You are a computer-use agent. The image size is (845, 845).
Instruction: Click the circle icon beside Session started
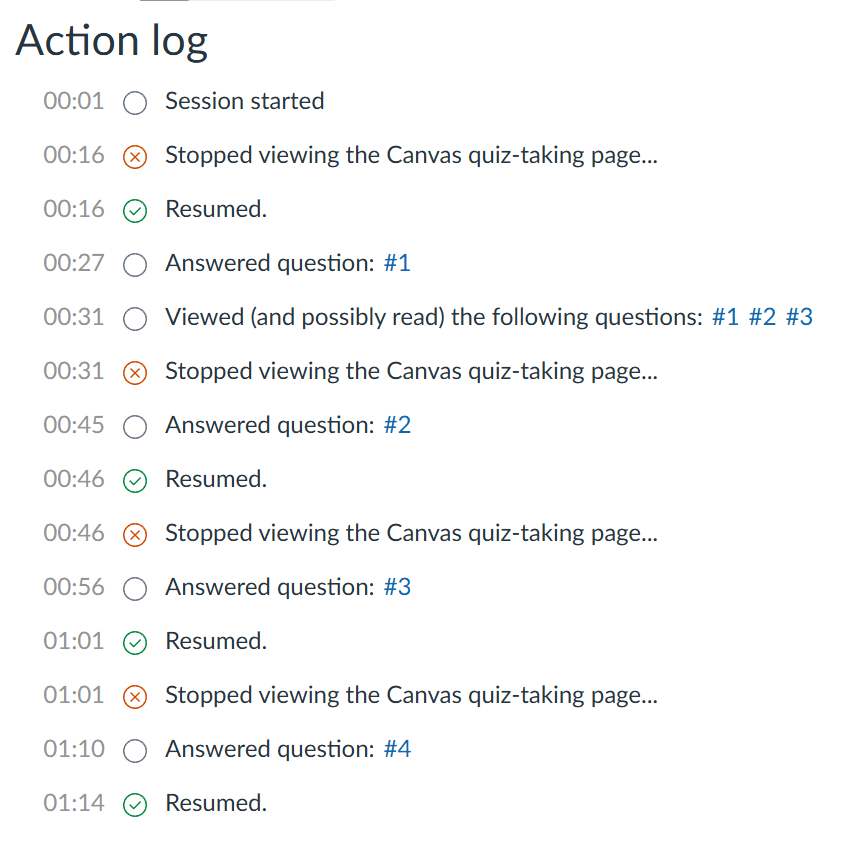[135, 103]
